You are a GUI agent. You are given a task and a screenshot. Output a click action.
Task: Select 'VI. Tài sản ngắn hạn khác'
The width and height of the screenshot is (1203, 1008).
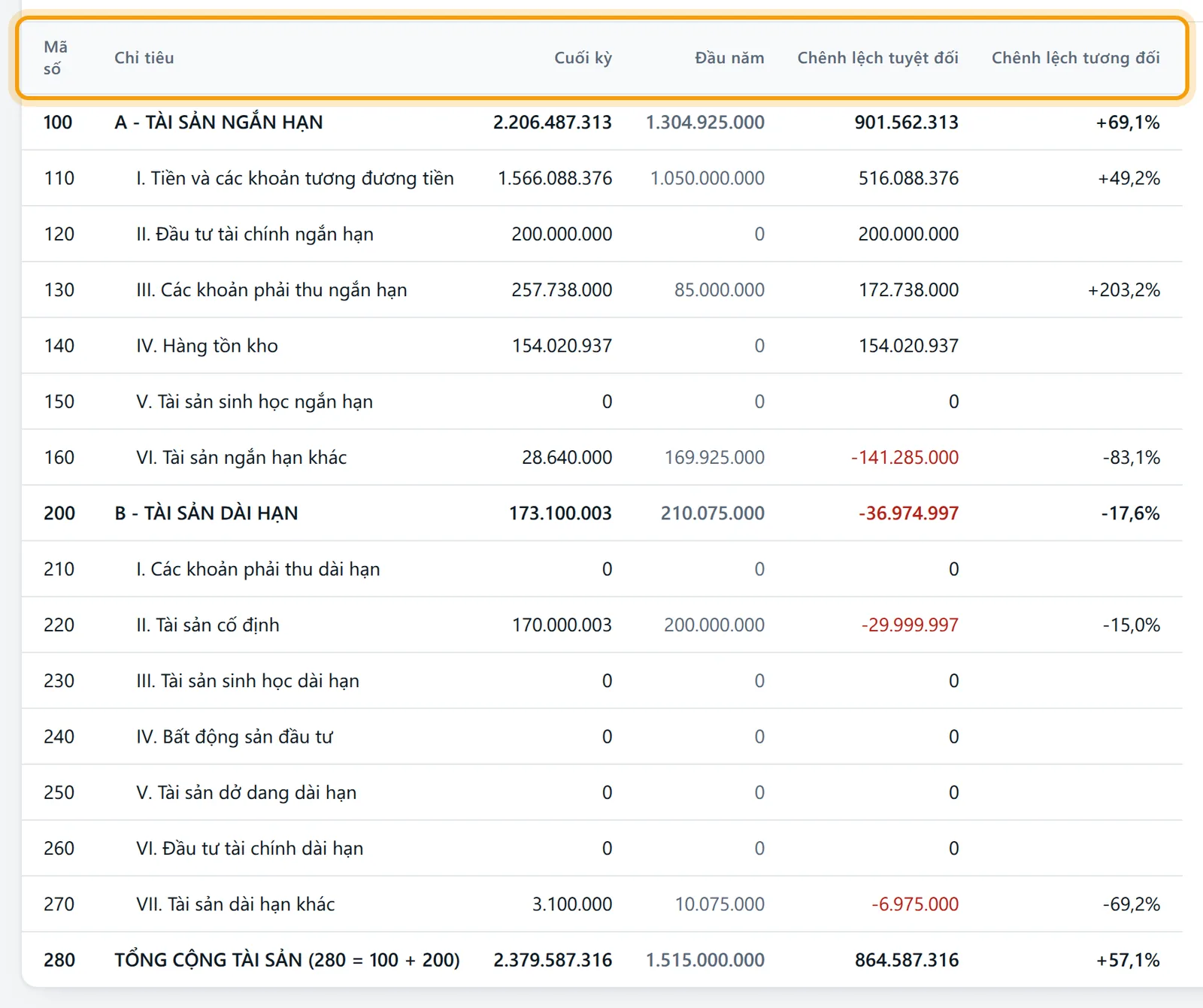tap(241, 457)
